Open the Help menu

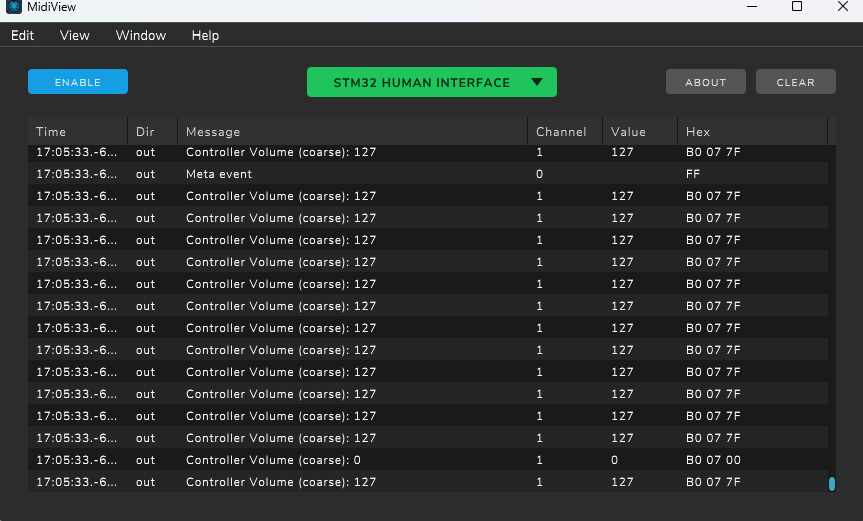coord(205,35)
